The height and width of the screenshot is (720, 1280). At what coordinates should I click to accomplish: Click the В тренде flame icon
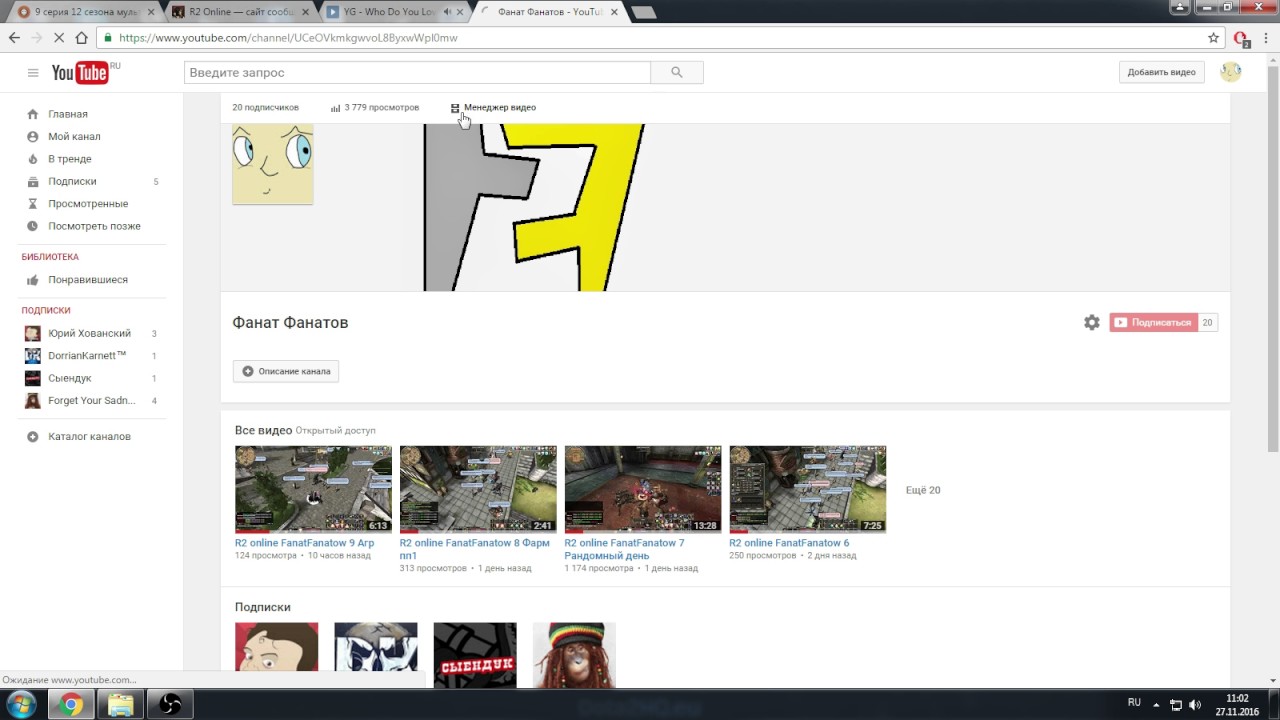33,159
